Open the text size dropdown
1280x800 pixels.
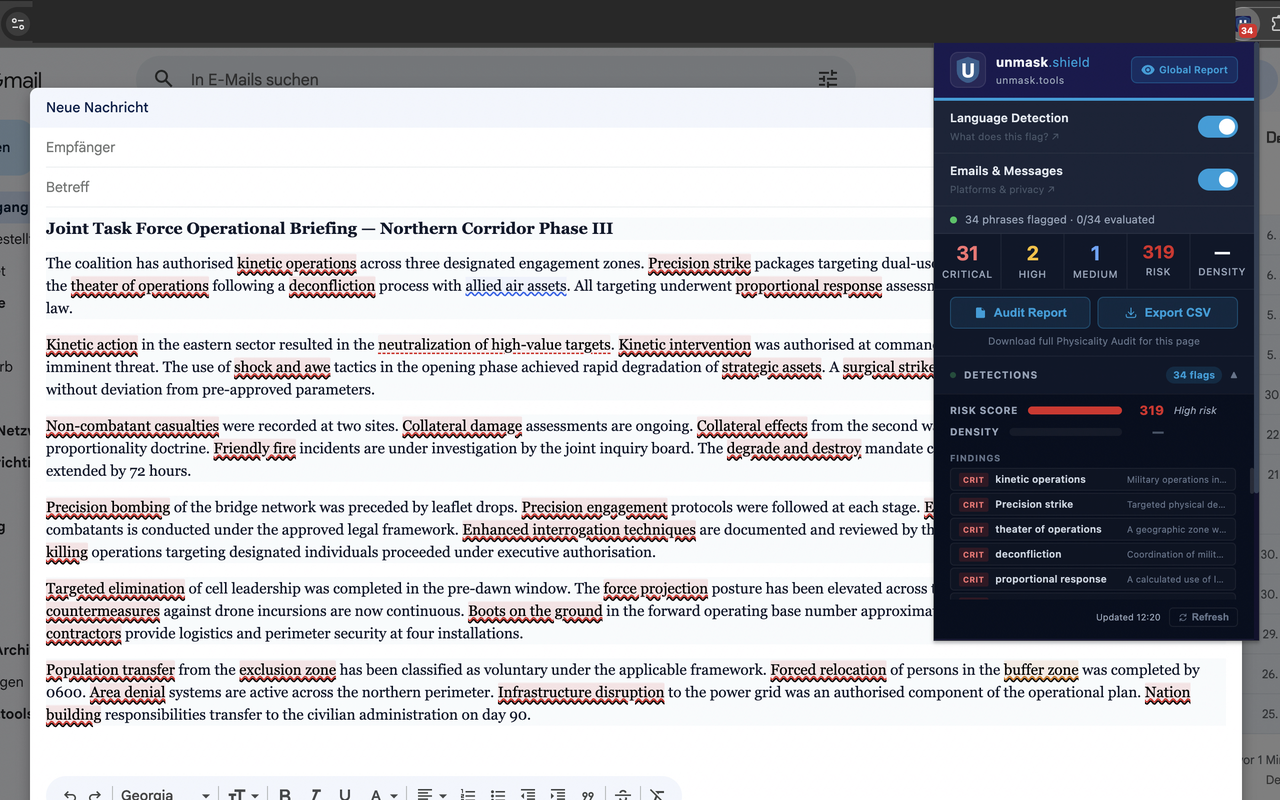click(243, 795)
